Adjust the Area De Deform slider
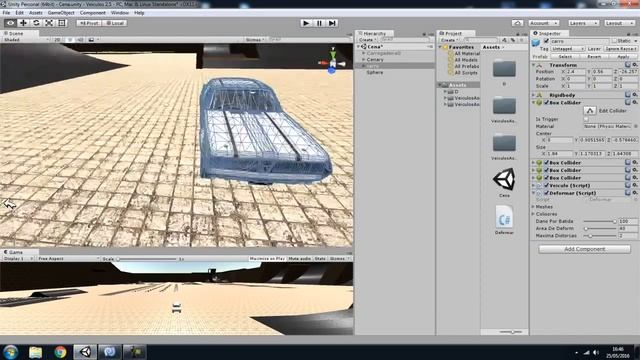Image resolution: width=640 pixels, height=360 pixels. tap(600, 229)
